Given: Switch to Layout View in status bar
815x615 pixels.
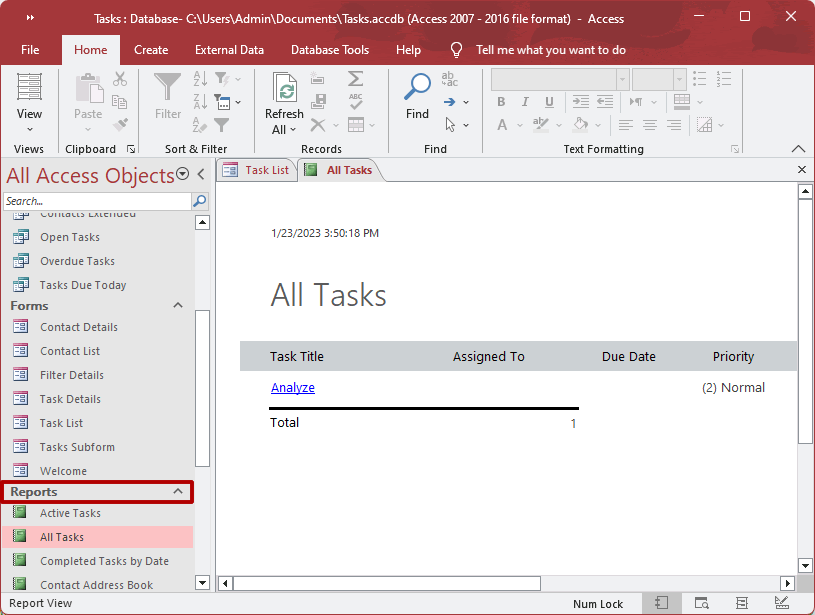Looking at the screenshot, I should 741,603.
